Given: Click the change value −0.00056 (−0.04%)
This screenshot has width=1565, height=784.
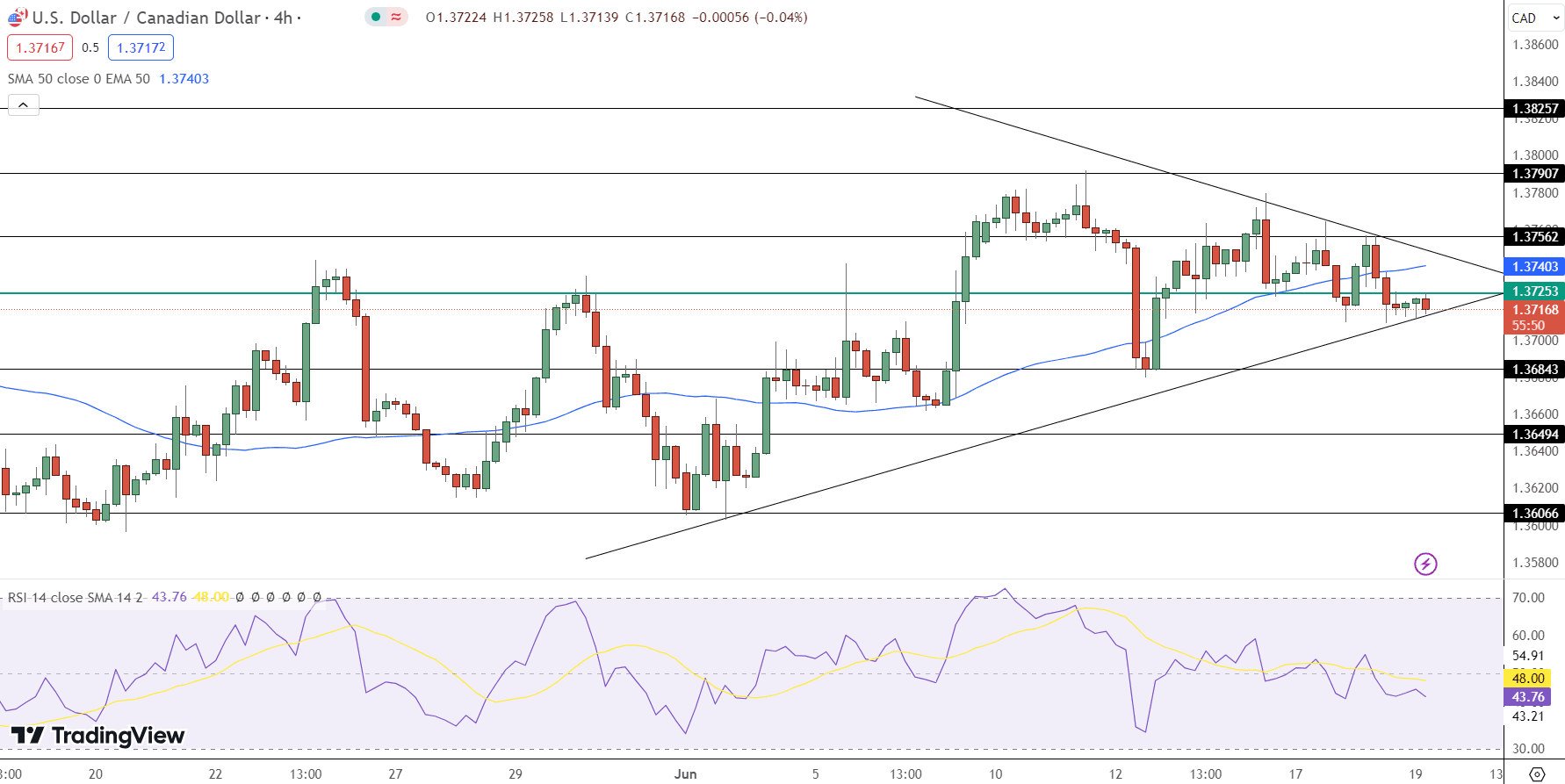Looking at the screenshot, I should pos(750,18).
